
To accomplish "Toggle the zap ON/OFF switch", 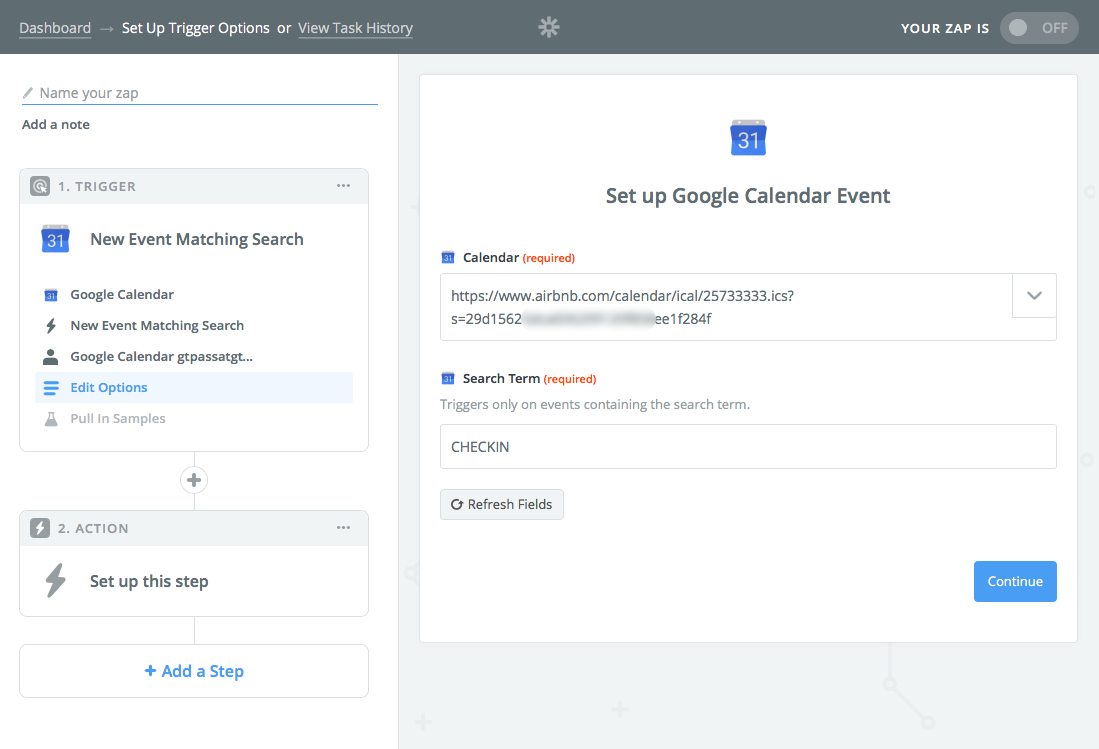I will [x=1039, y=28].
